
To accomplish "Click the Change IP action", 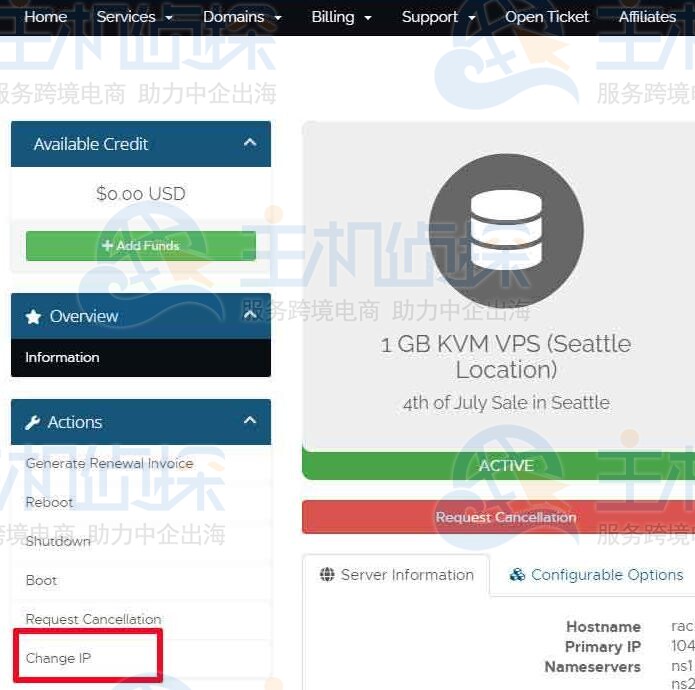I will point(59,658).
